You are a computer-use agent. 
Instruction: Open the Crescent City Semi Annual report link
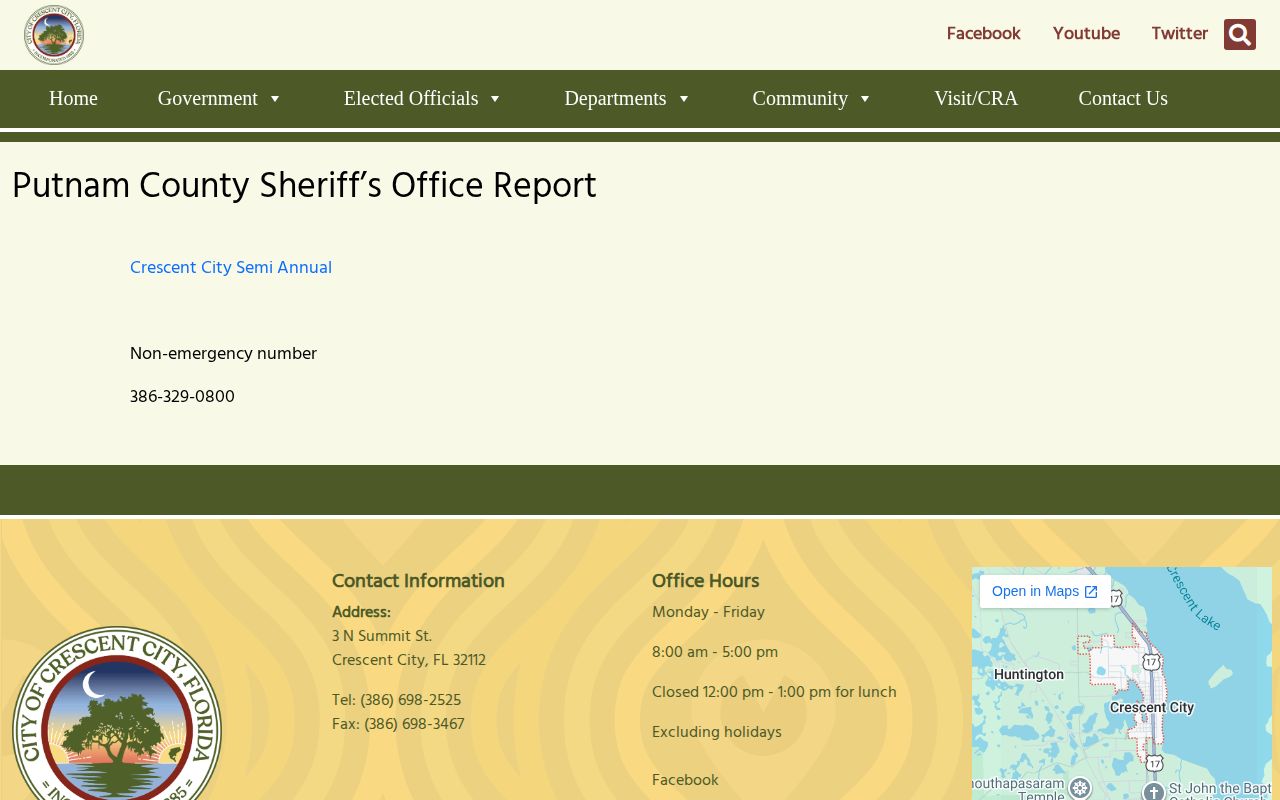231,268
